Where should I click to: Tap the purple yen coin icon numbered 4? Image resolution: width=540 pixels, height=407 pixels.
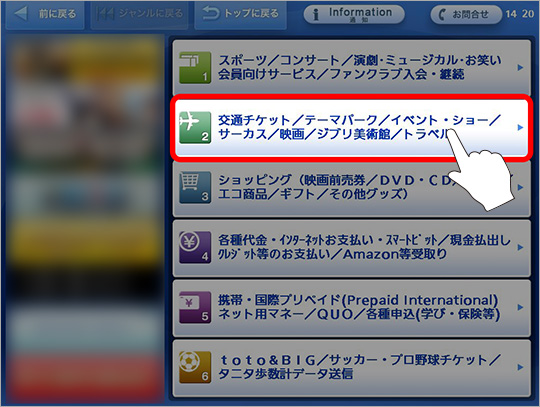tap(195, 247)
